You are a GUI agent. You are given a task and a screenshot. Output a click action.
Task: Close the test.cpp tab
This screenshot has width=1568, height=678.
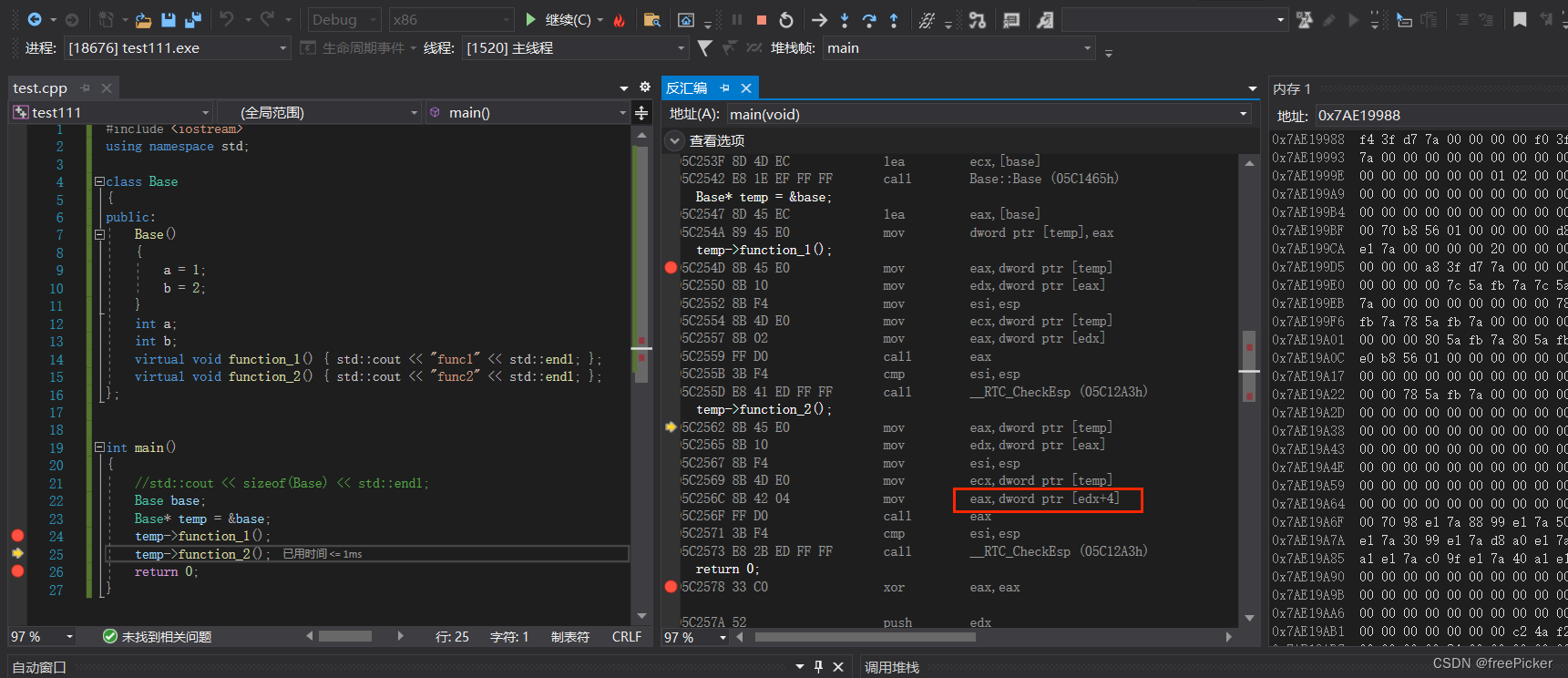pyautogui.click(x=107, y=88)
